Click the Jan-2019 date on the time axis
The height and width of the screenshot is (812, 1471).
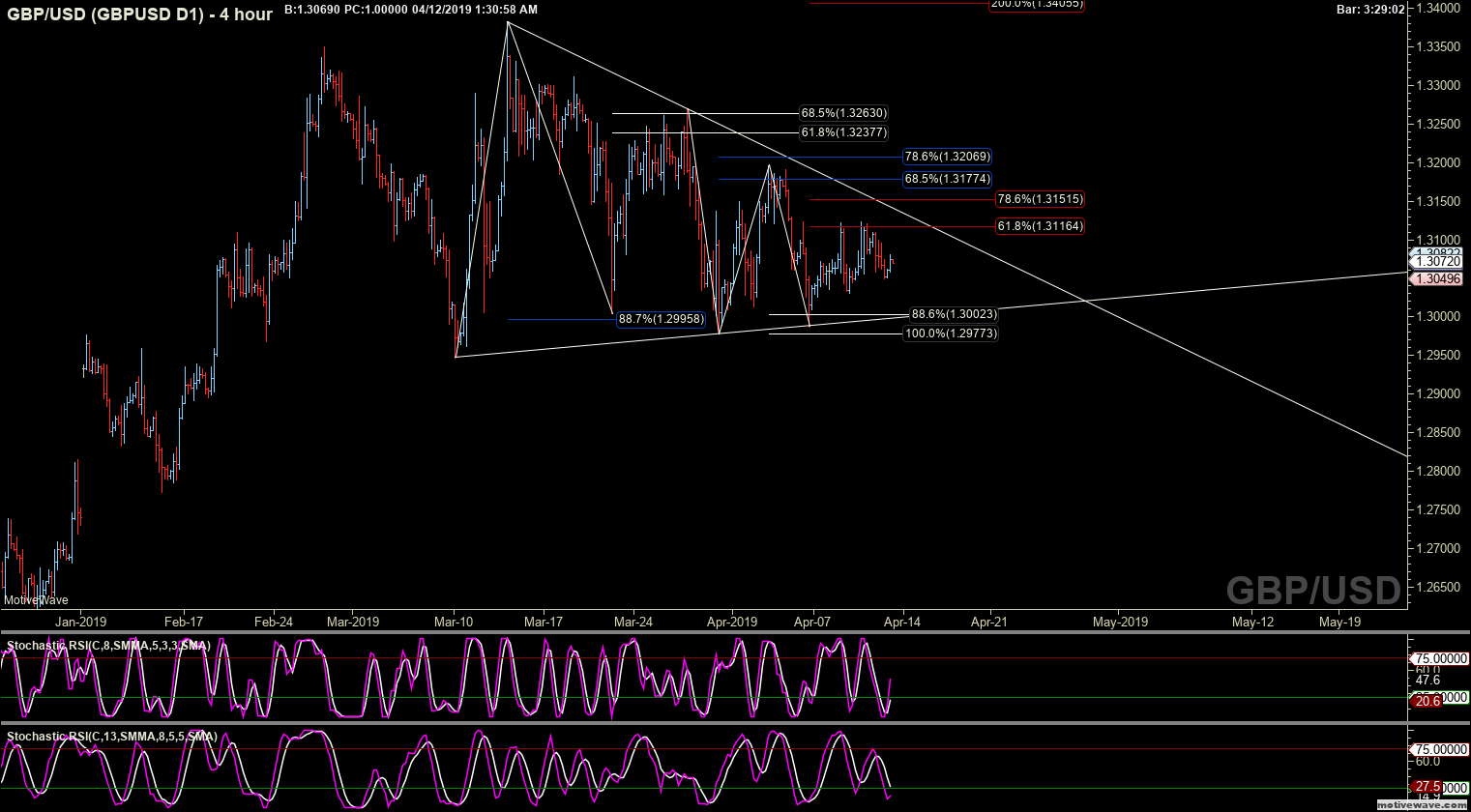click(x=79, y=622)
